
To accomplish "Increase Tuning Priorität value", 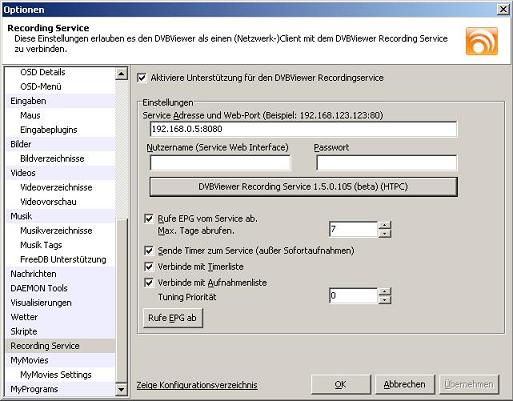I will pos(385,291).
